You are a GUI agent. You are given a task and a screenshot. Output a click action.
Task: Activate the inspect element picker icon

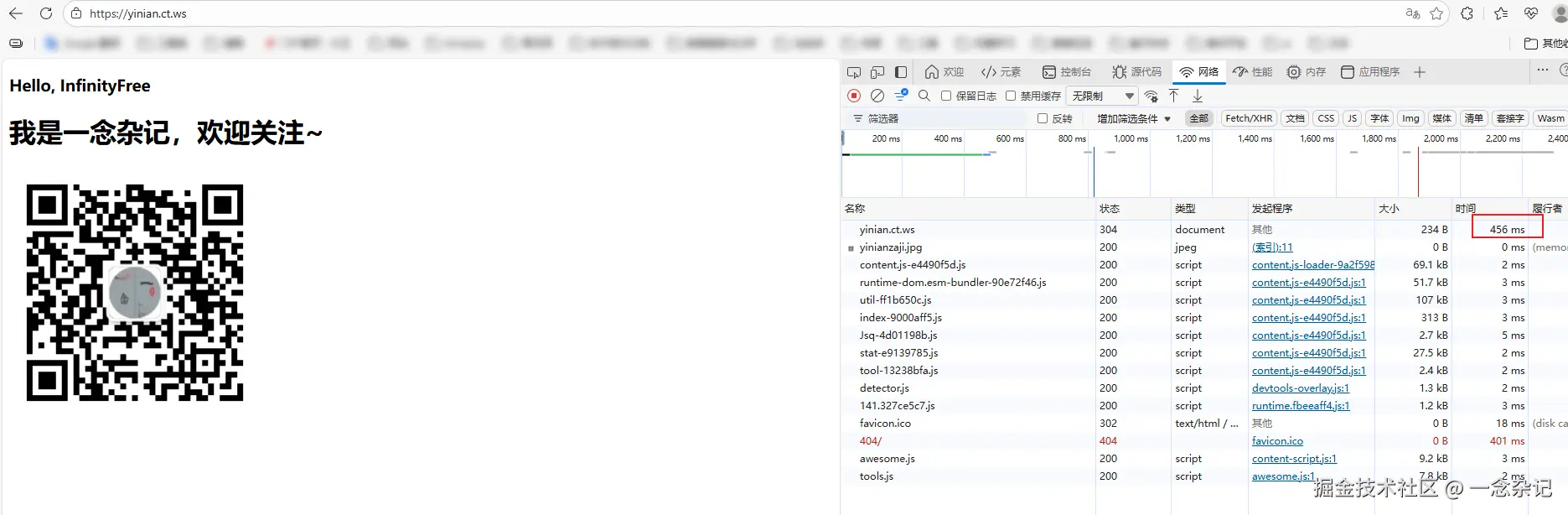pyautogui.click(x=854, y=72)
